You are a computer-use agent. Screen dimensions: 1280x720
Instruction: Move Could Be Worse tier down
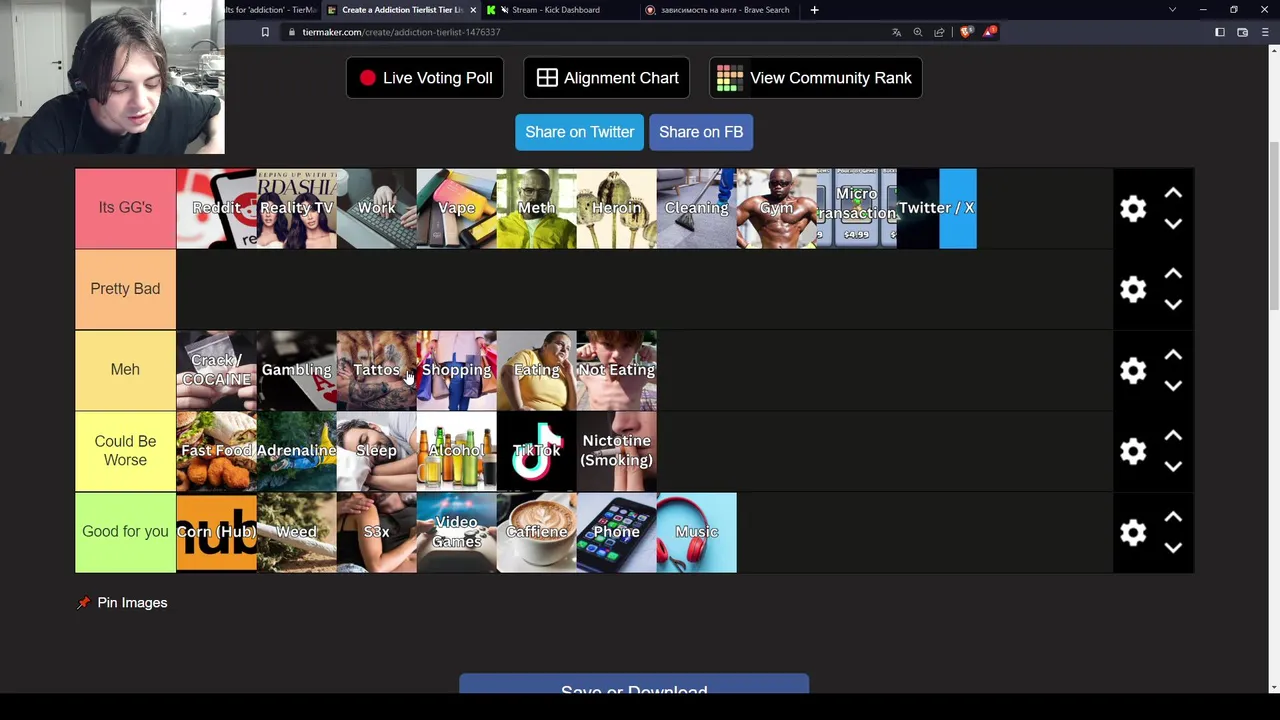tap(1173, 466)
